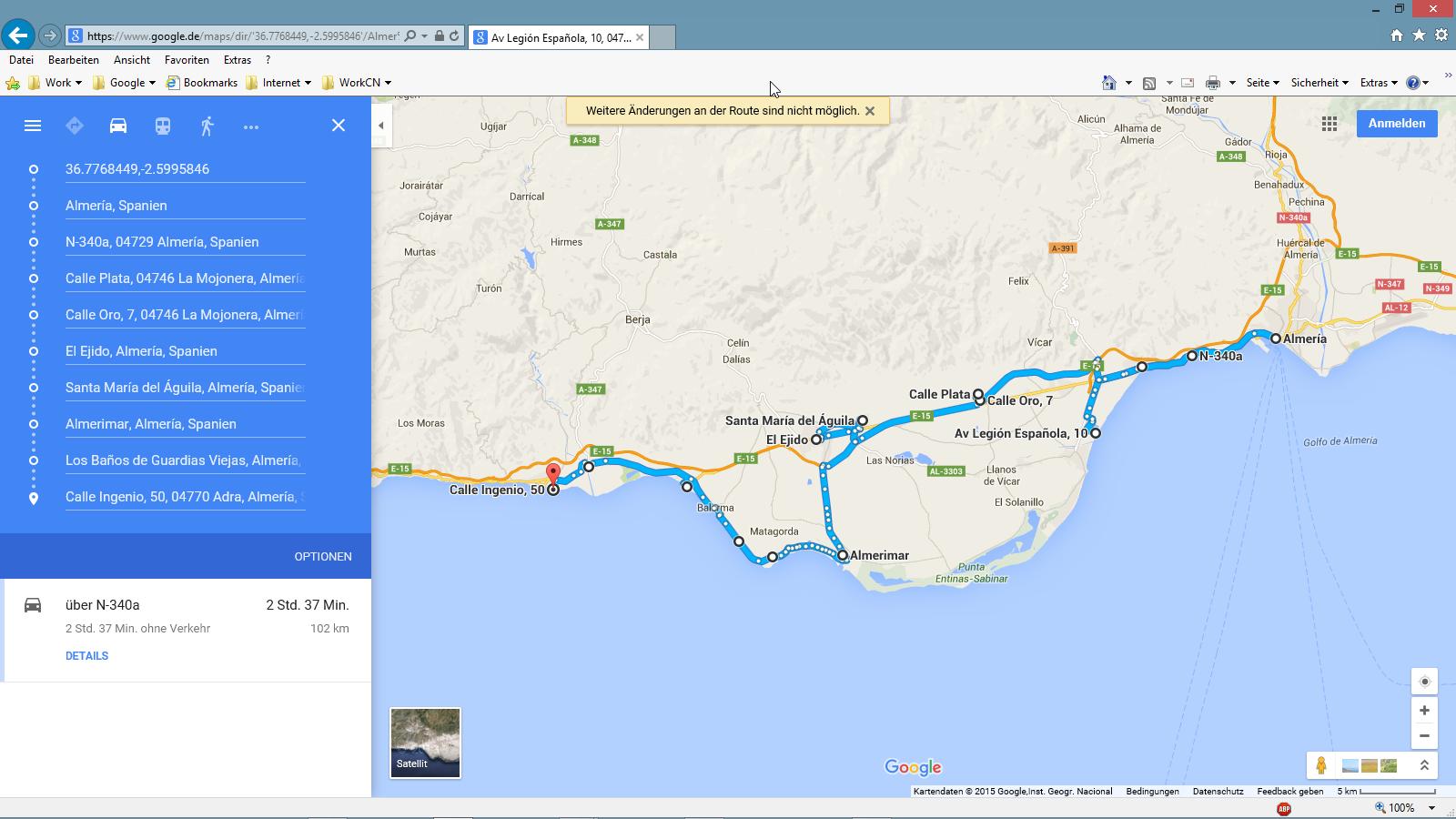Open the command bar help icon
Viewport: 1456px width, 819px height.
pyautogui.click(x=1413, y=83)
